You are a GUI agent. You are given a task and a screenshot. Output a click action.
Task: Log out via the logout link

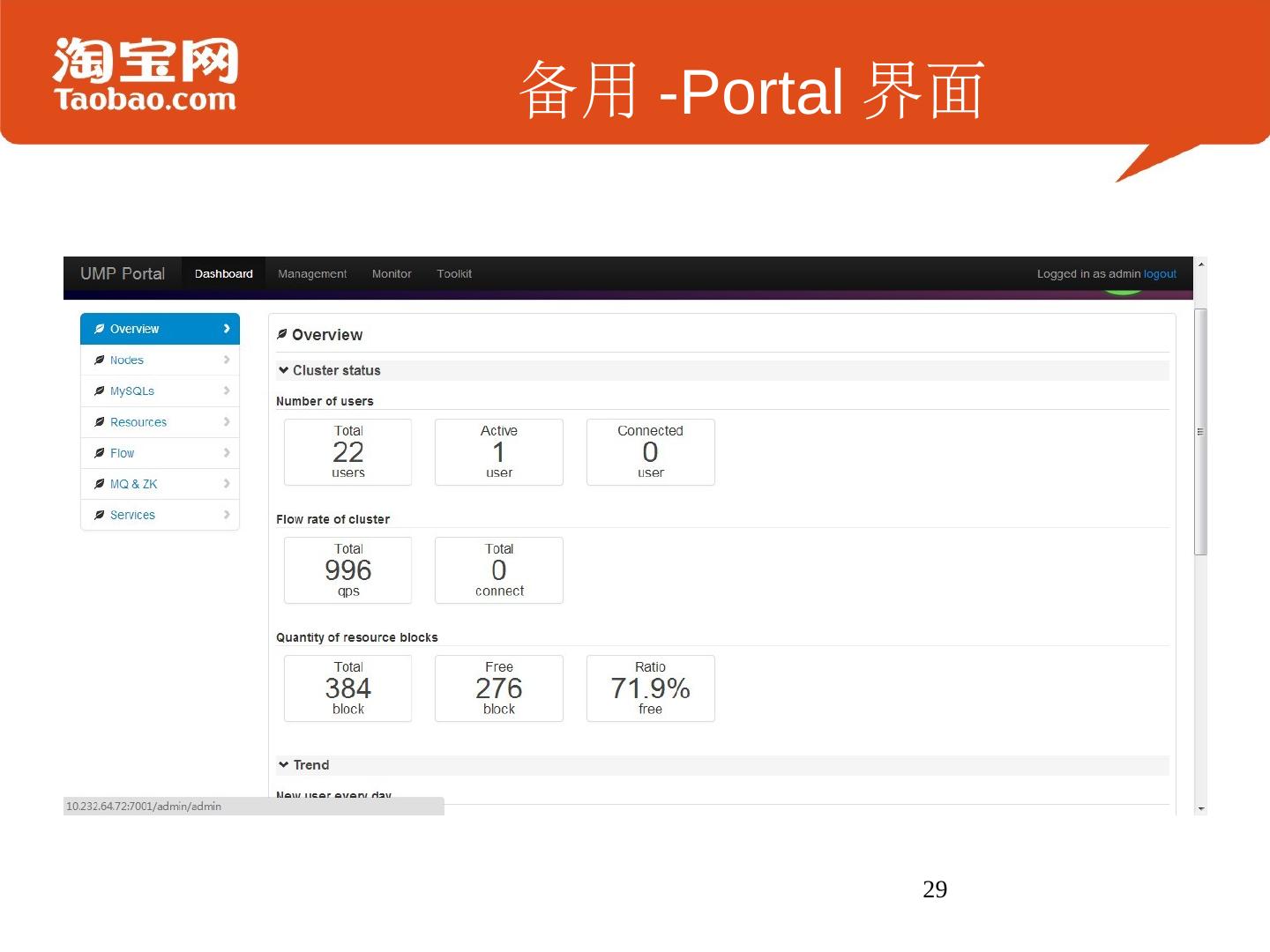tap(1160, 274)
